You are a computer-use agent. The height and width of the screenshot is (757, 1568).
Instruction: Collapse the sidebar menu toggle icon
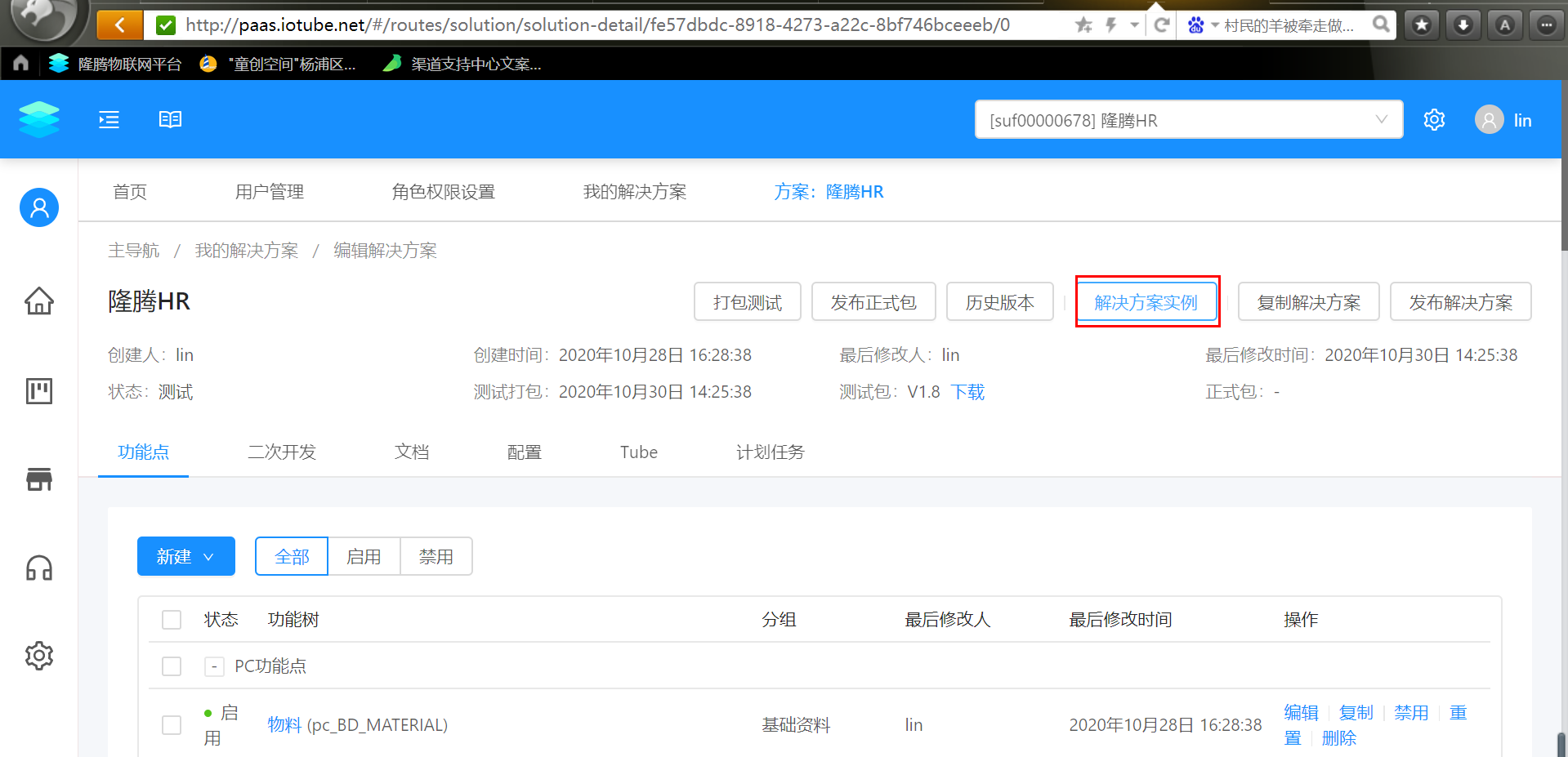[x=109, y=120]
